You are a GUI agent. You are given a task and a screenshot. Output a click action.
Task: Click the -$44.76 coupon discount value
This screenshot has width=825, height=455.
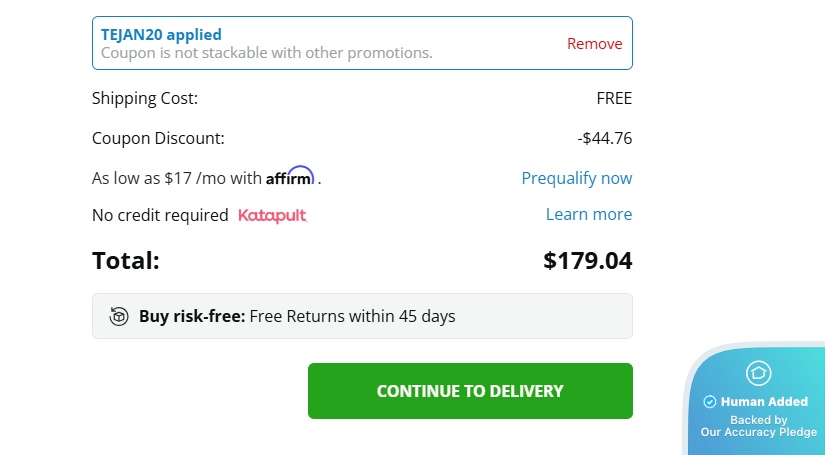click(604, 138)
